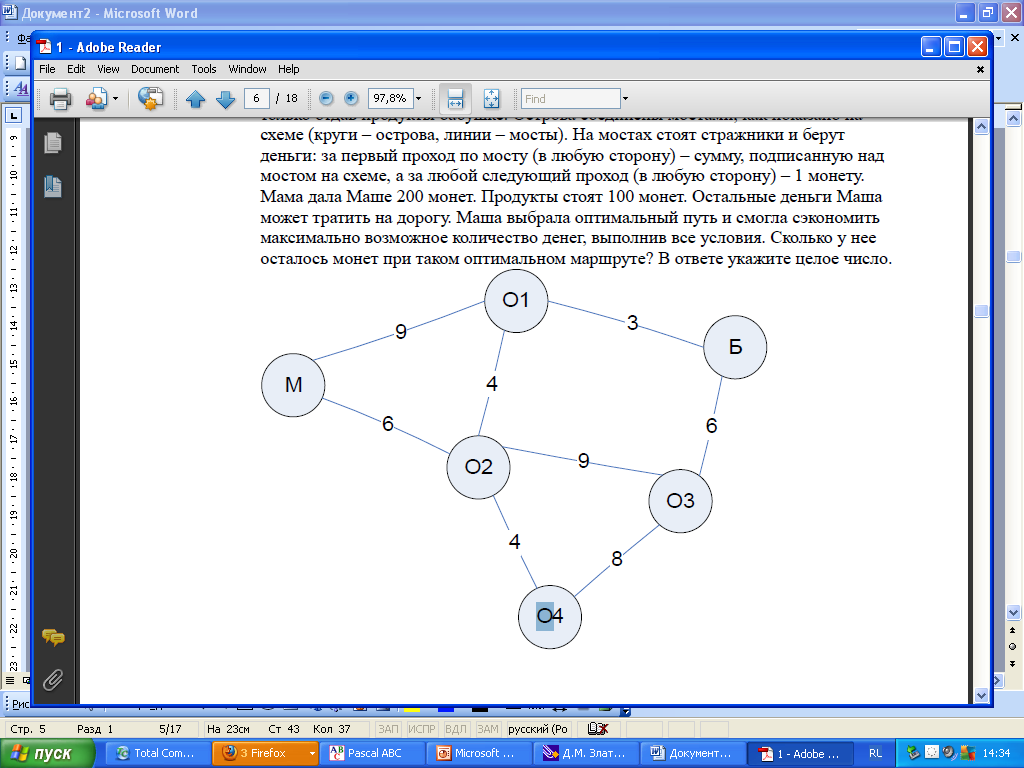Click the русский language indicator
1024x768 pixels.
click(x=538, y=729)
